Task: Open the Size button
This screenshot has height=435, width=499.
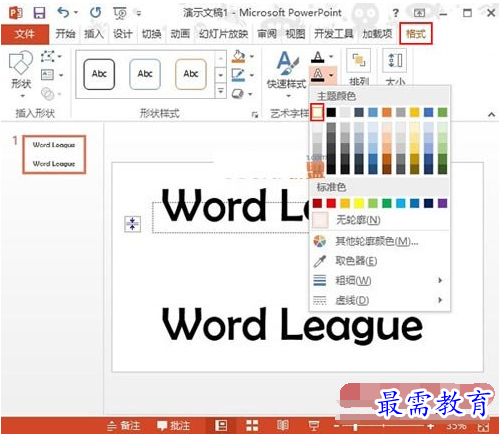Action: point(396,67)
